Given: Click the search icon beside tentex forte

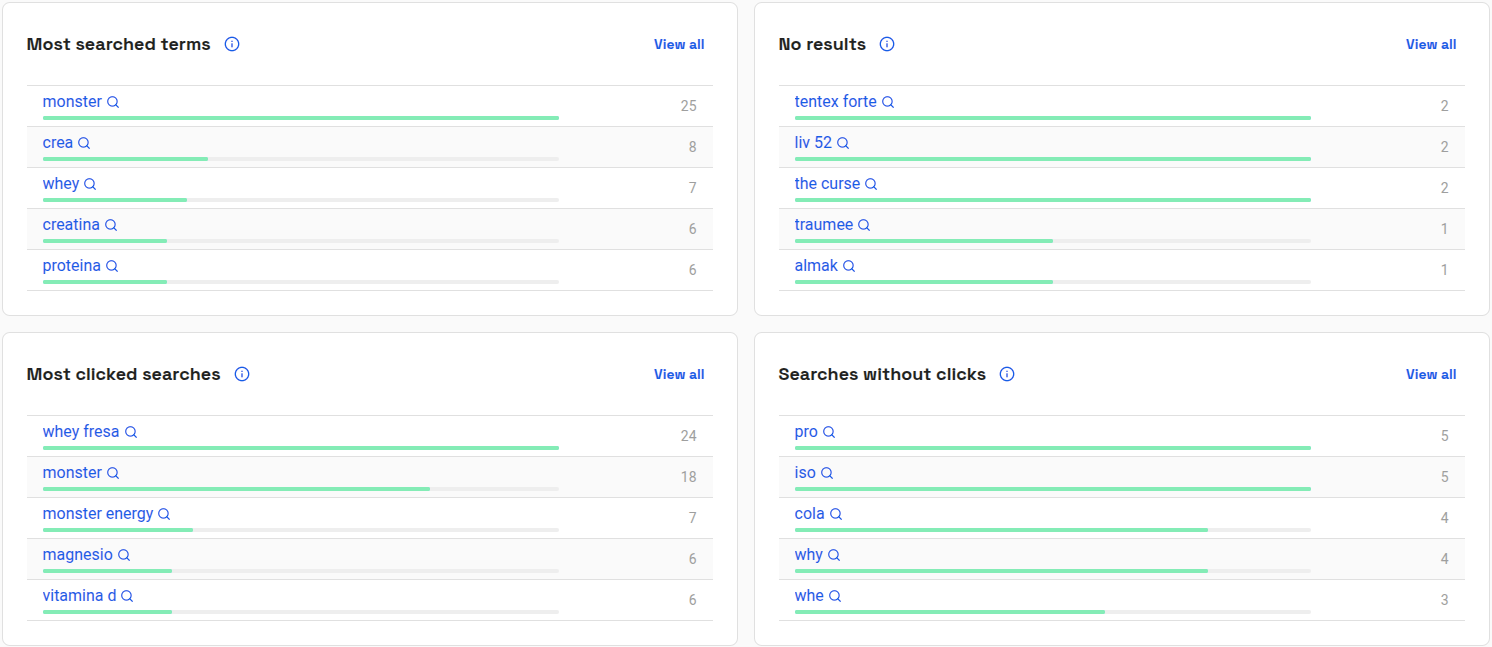Looking at the screenshot, I should click(888, 102).
